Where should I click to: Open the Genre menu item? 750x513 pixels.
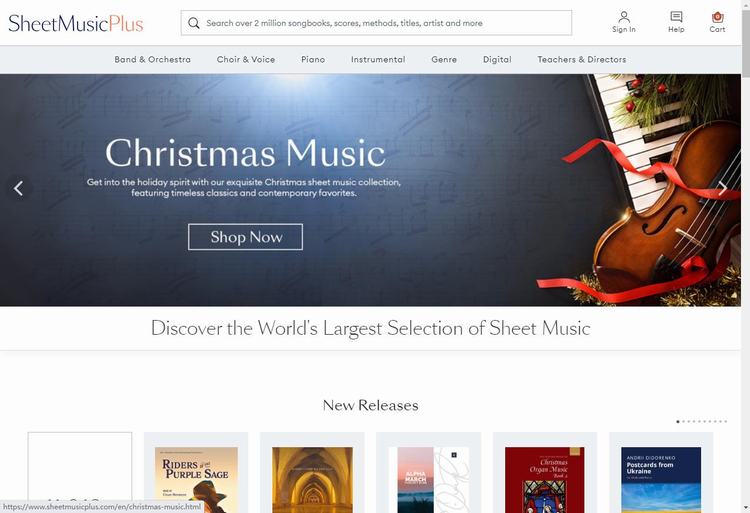[x=444, y=60]
